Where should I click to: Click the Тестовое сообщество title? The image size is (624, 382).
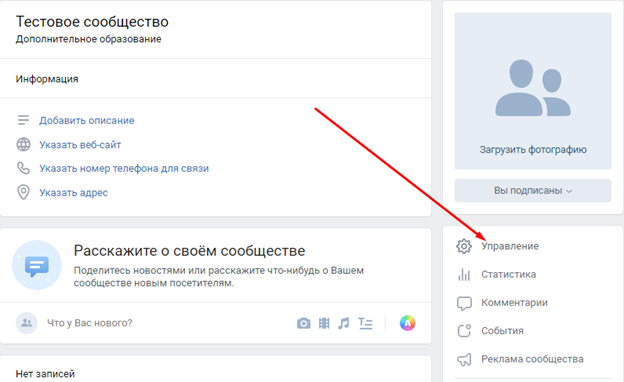point(92,21)
